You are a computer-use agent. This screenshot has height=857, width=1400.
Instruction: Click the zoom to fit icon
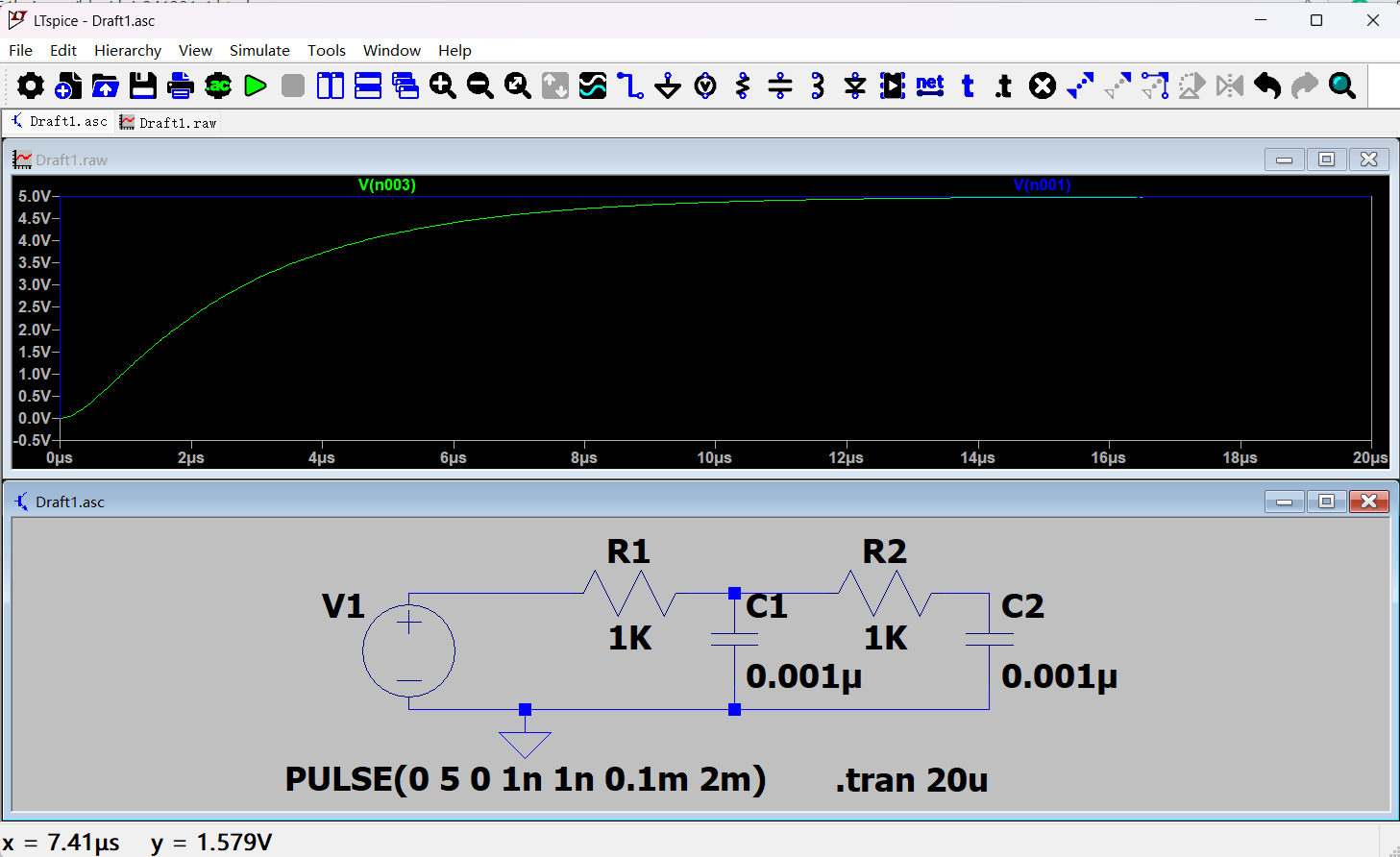click(518, 86)
